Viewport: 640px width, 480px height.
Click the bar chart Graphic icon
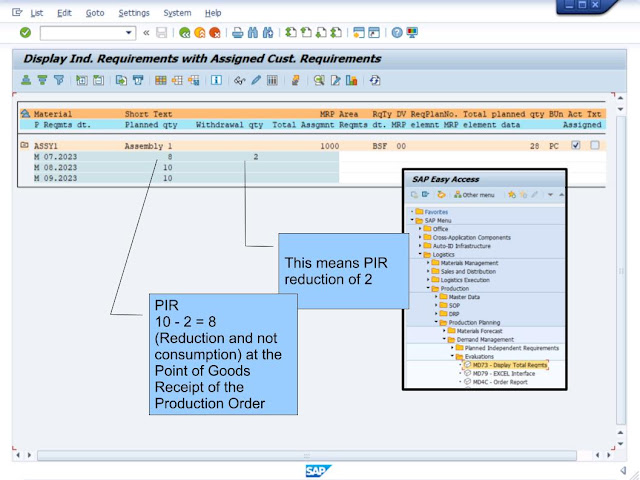coord(351,80)
